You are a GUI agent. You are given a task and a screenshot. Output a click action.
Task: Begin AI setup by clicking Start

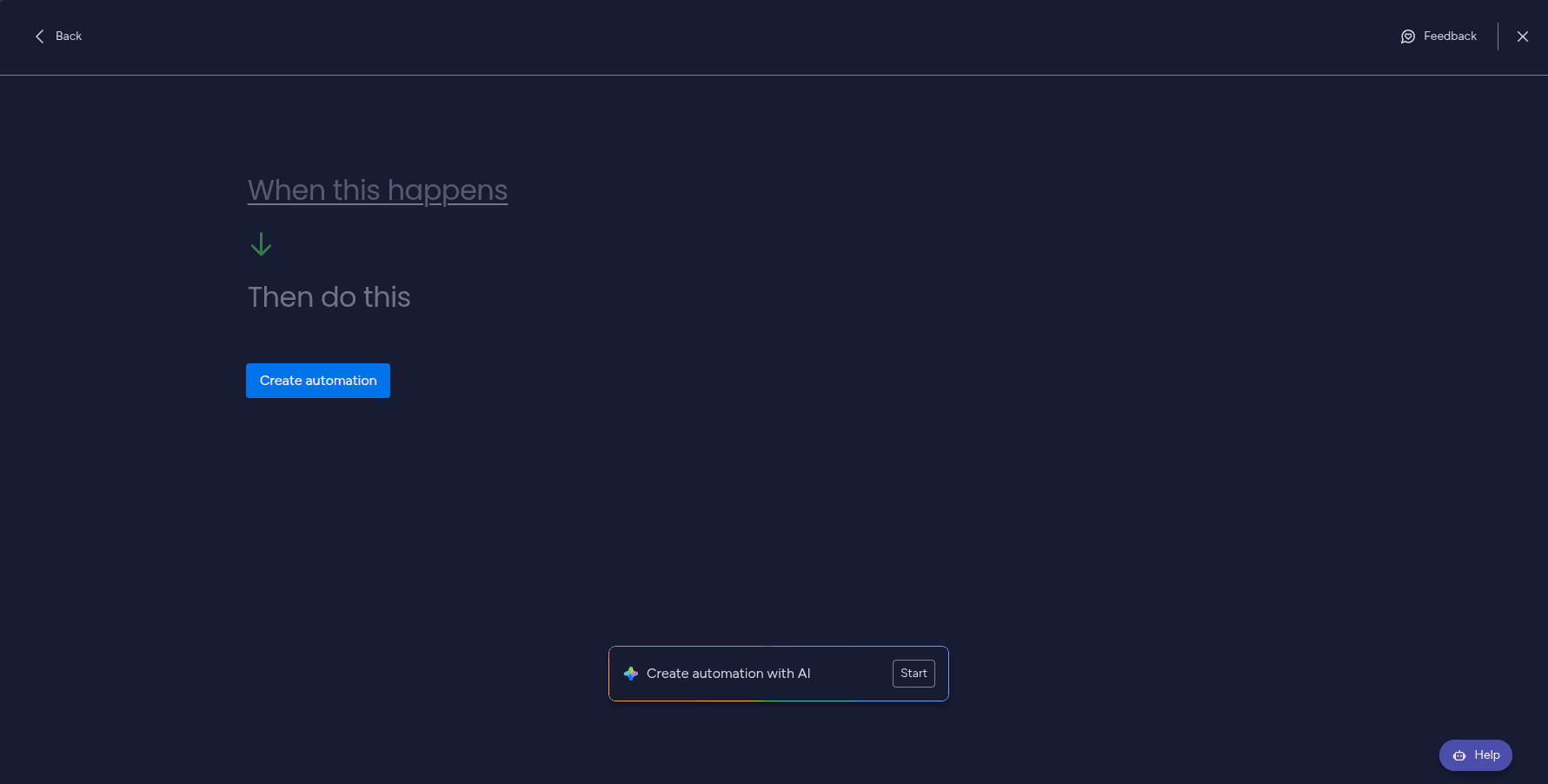[x=914, y=673]
